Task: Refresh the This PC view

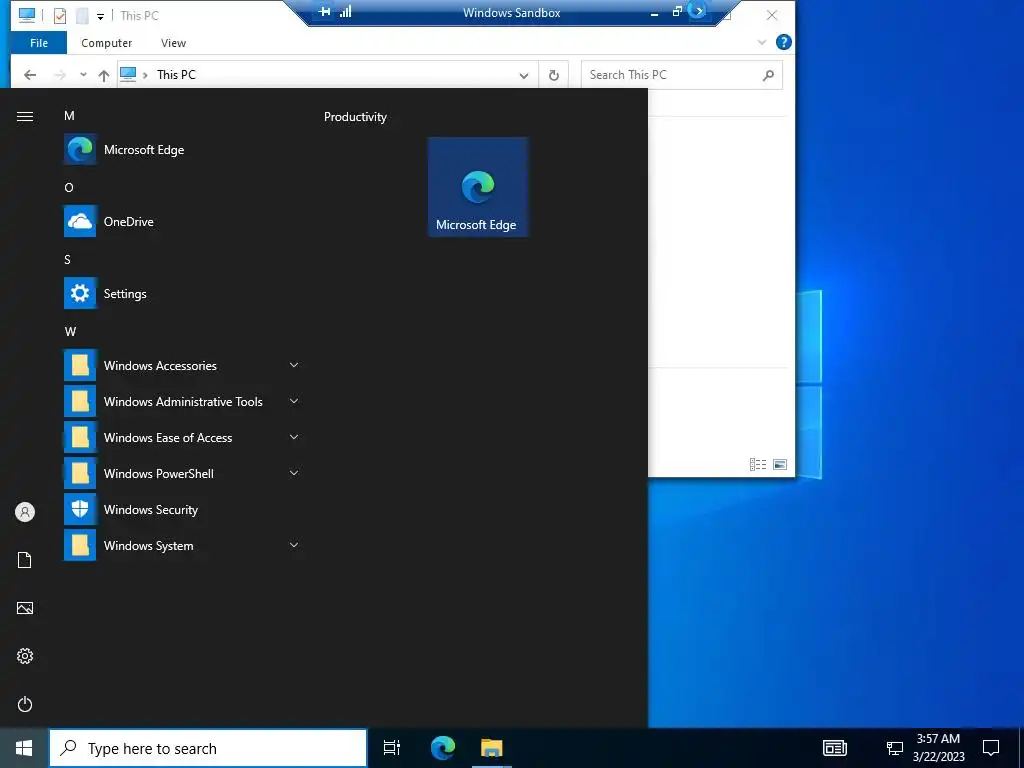Action: [x=554, y=75]
